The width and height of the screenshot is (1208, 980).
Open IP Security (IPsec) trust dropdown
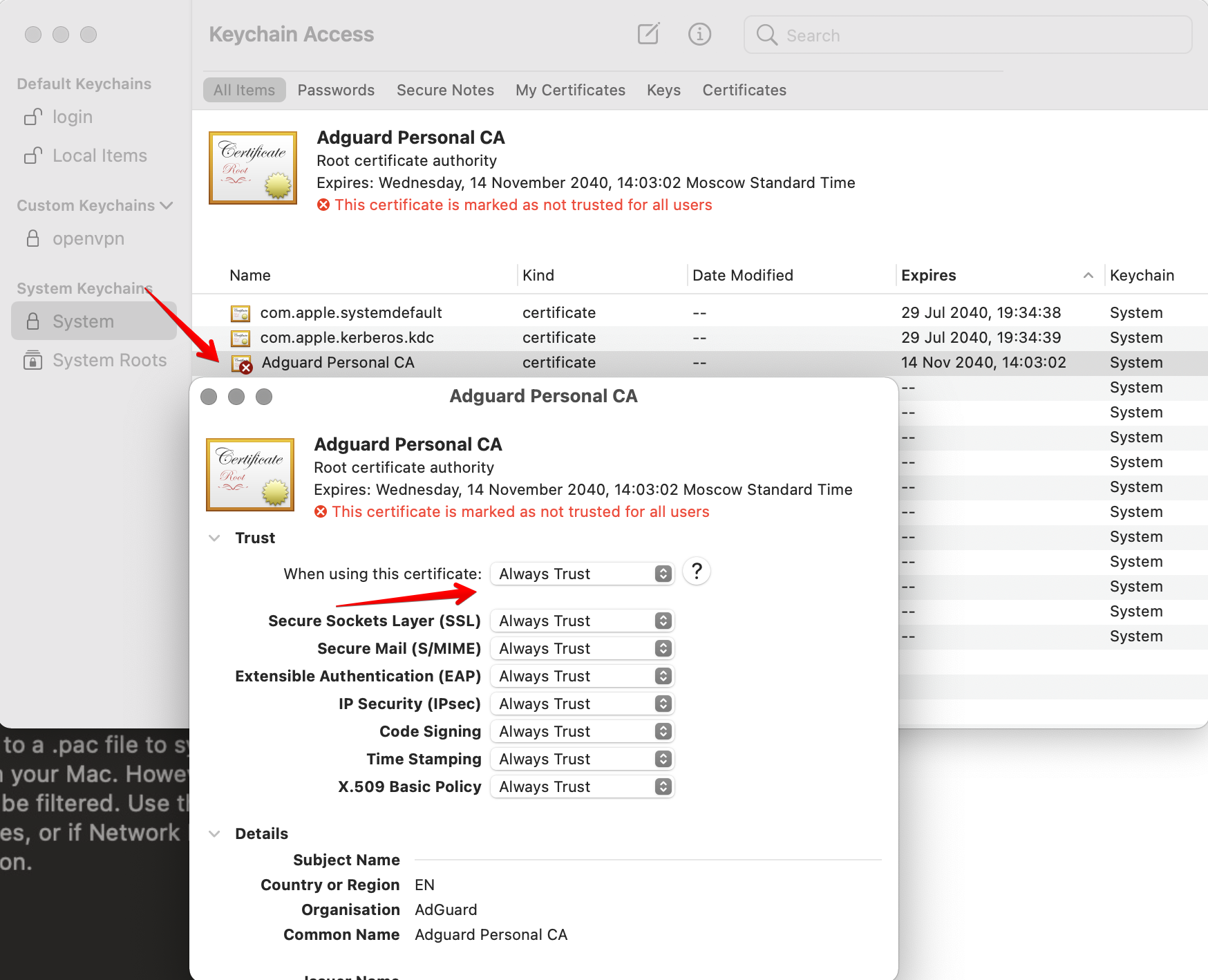(x=582, y=704)
